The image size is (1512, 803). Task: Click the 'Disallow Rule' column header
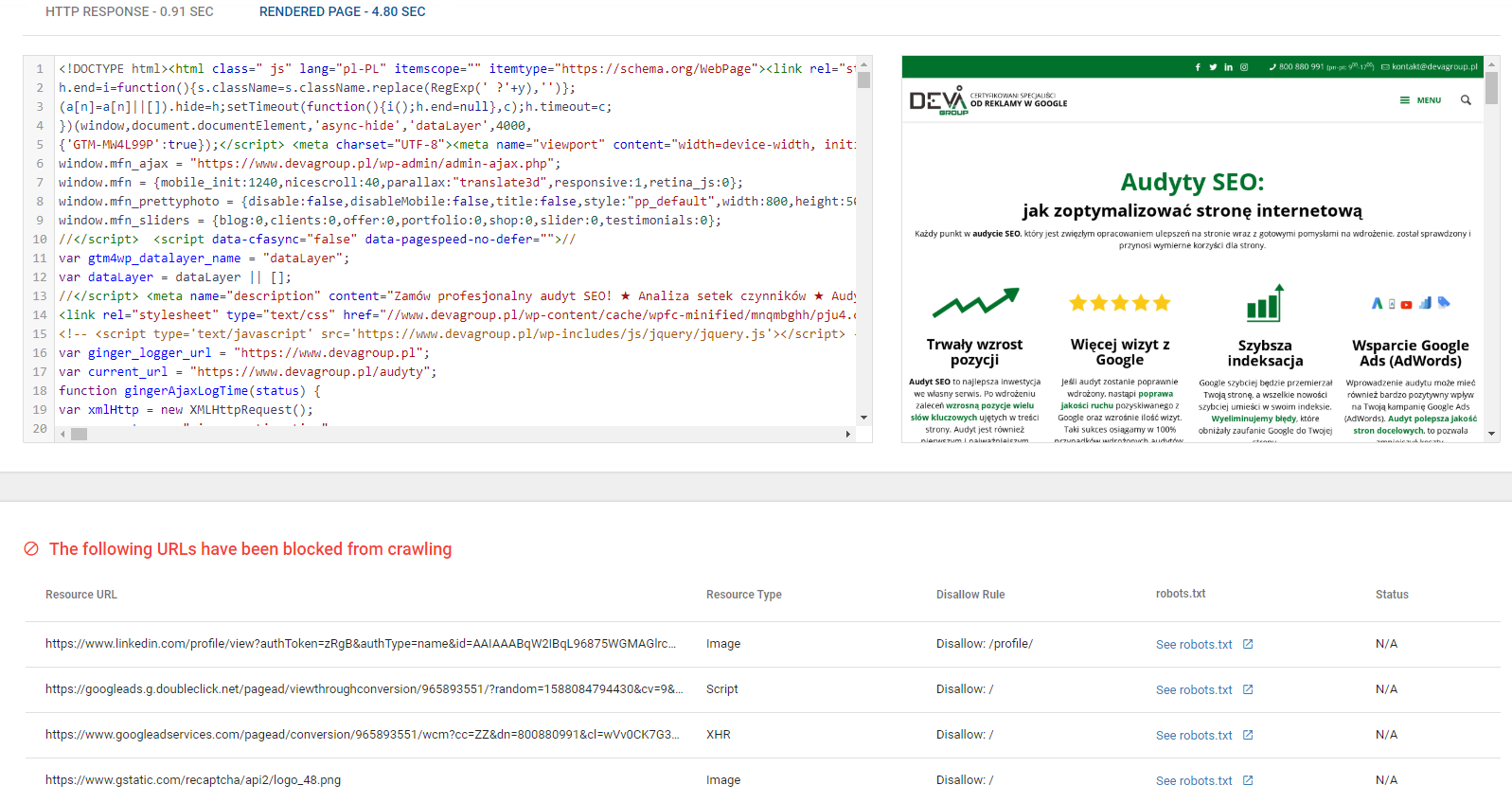pyautogui.click(x=970, y=595)
